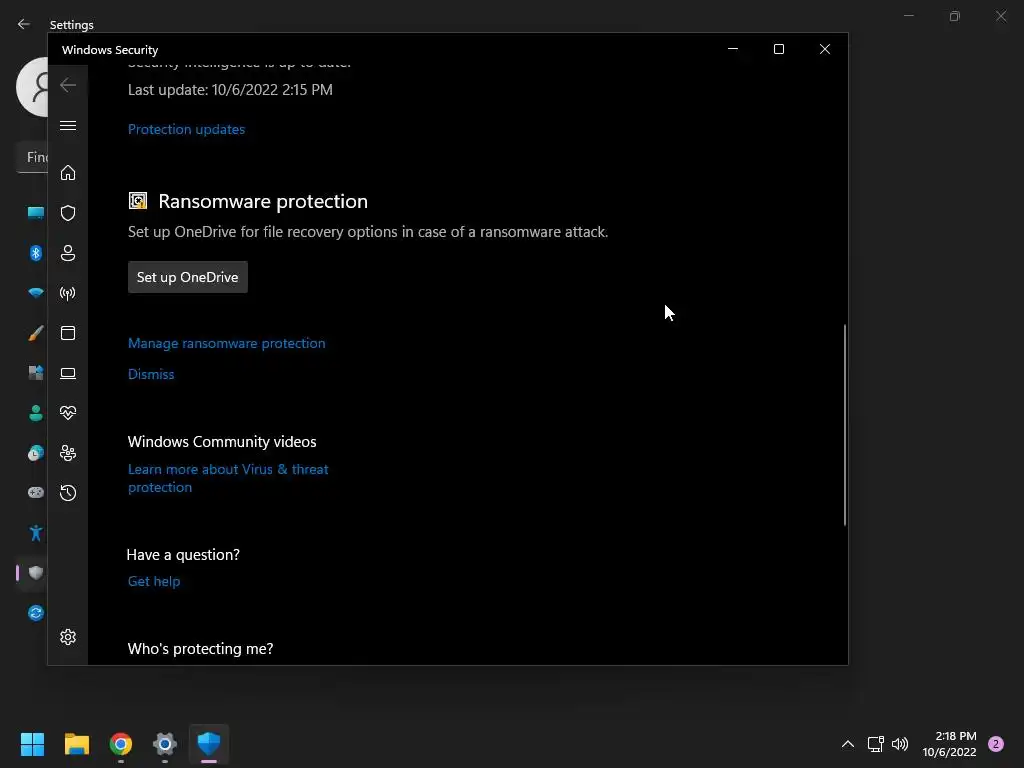Open Apps icon in Settings sidebar
Viewport: 1024px width, 768px height.
pos(36,373)
